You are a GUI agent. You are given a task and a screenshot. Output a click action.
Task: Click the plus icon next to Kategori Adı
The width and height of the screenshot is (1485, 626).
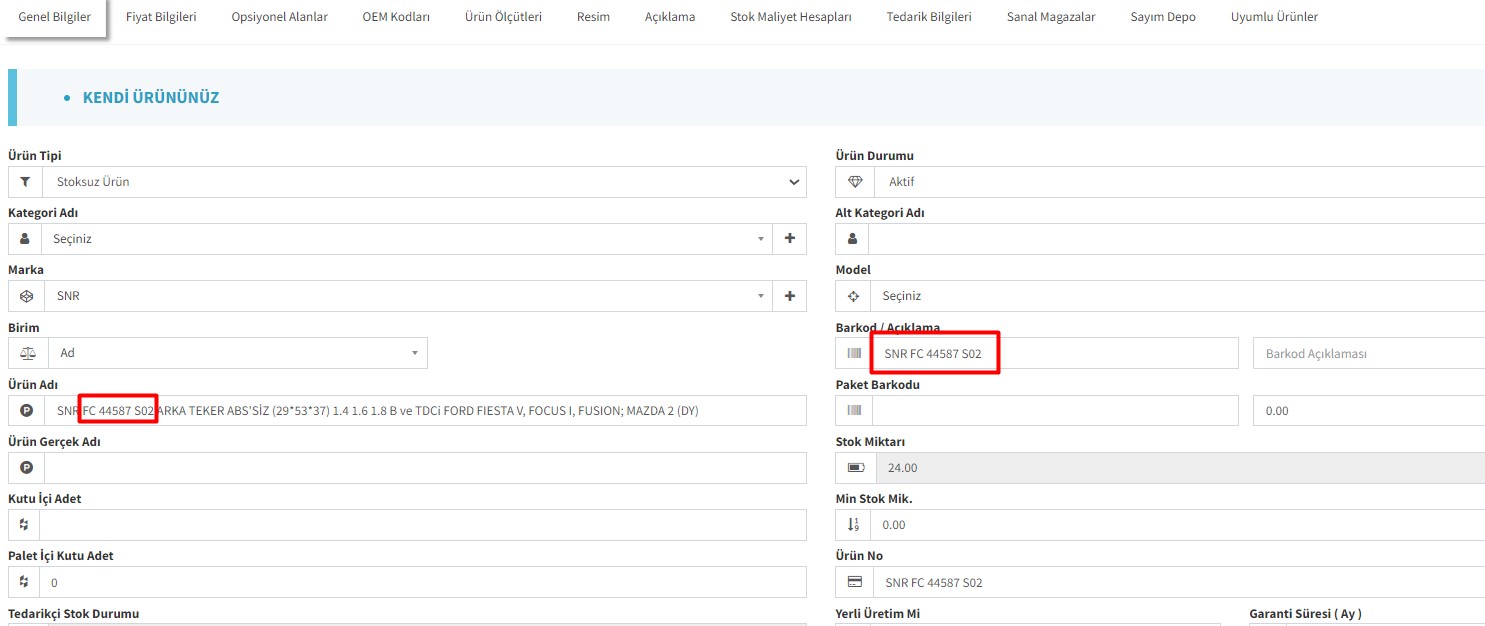click(x=789, y=239)
